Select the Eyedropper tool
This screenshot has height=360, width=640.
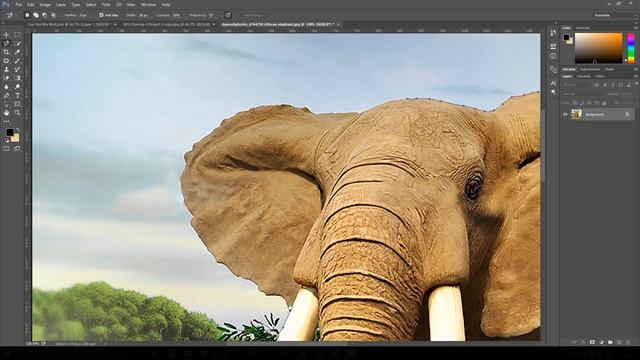(x=17, y=52)
